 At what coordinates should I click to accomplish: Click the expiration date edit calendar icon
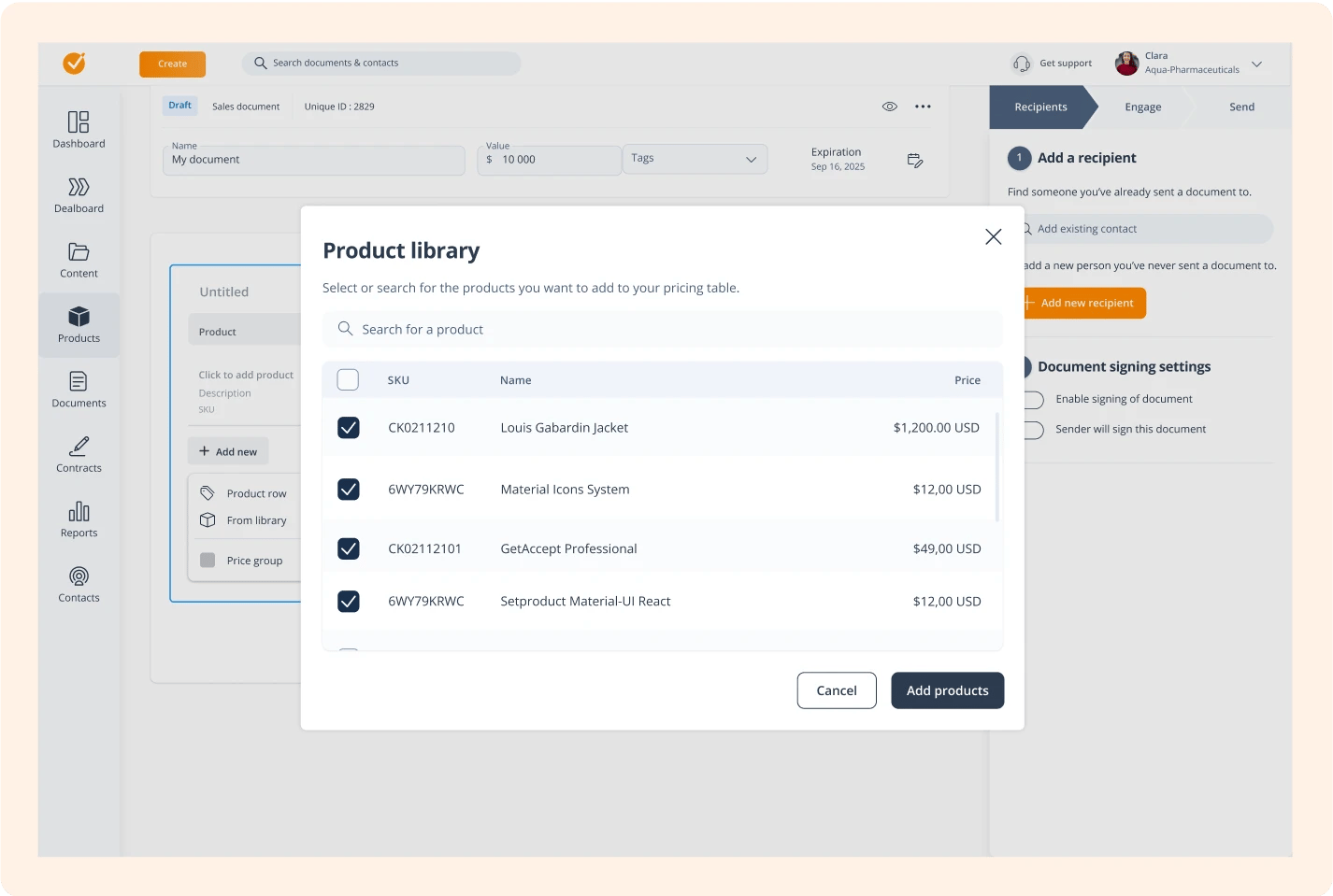[x=915, y=160]
